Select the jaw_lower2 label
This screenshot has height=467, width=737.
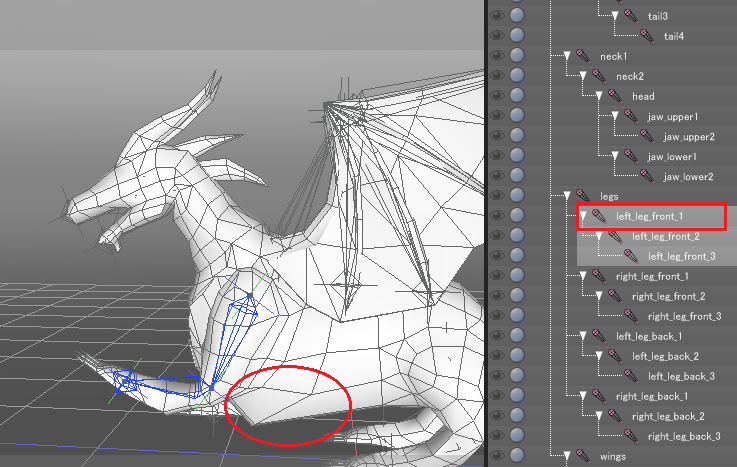pyautogui.click(x=689, y=177)
